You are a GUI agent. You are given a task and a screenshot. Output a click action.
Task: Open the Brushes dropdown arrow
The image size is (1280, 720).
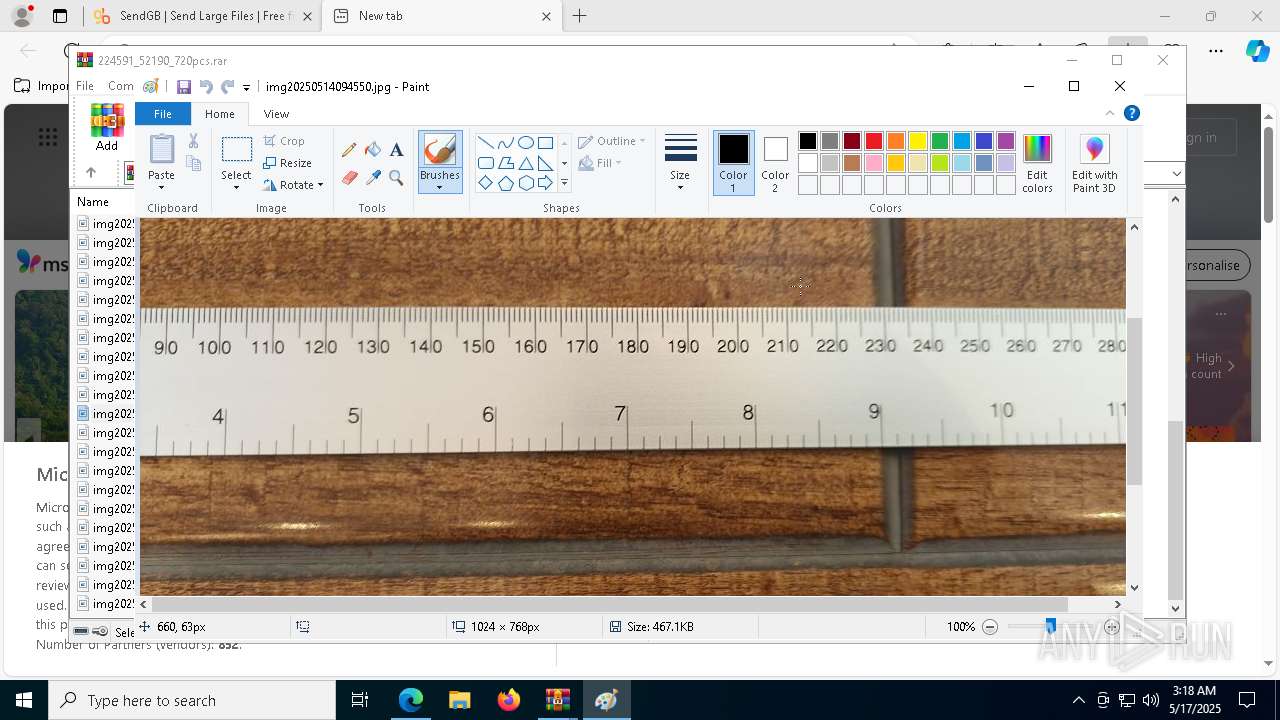pyautogui.click(x=440, y=188)
